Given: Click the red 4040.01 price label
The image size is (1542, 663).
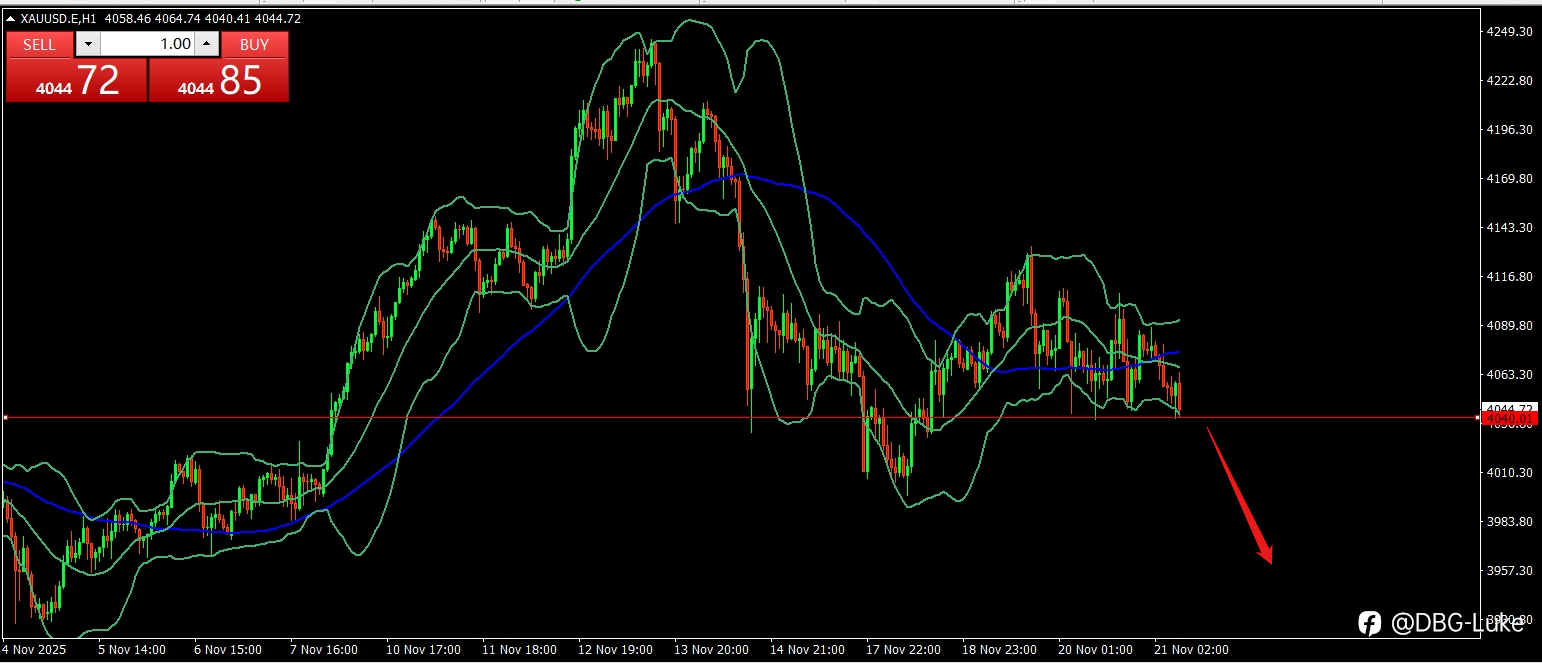Looking at the screenshot, I should point(1510,419).
